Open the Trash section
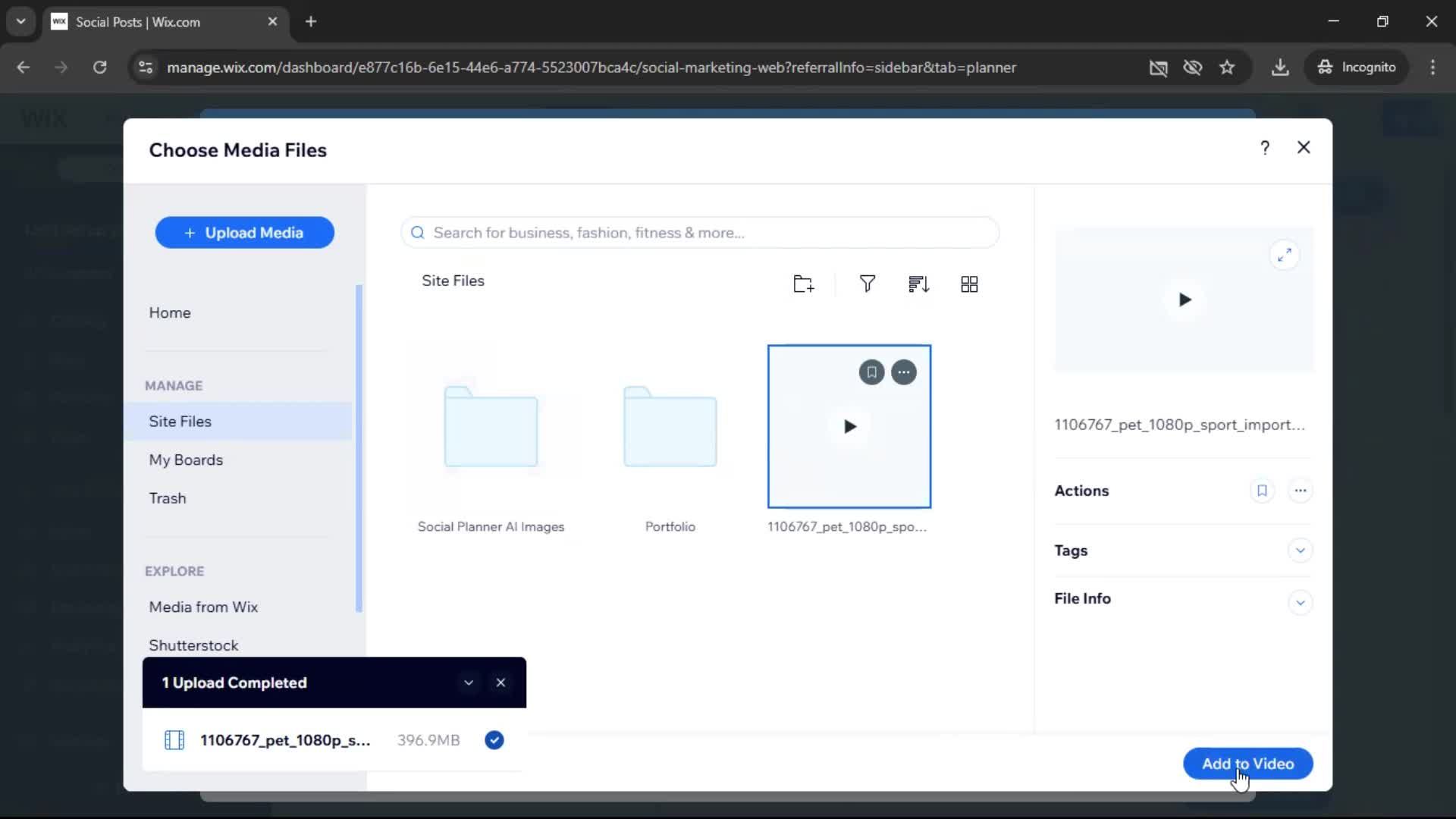This screenshot has width=1456, height=819. [168, 498]
